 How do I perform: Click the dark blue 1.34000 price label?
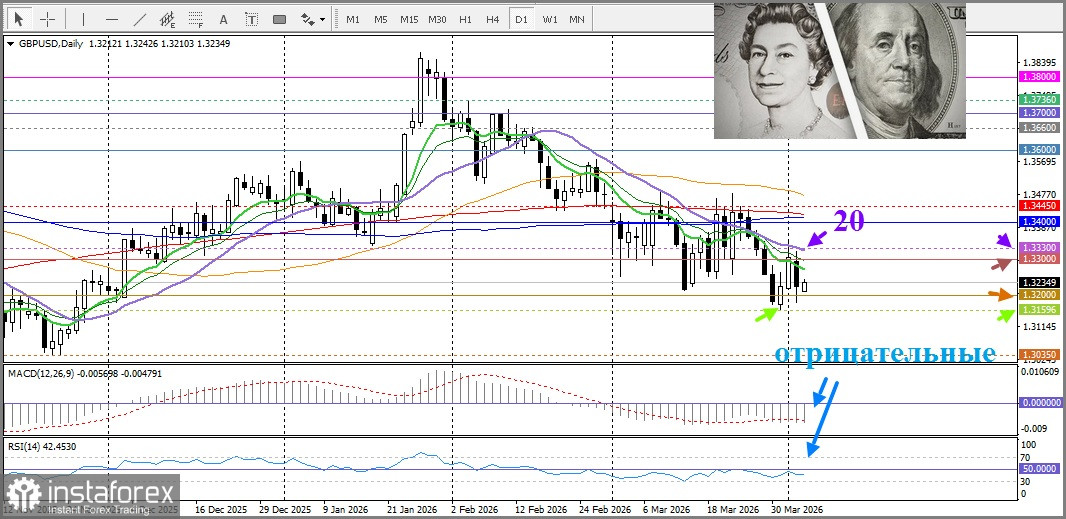click(x=1039, y=221)
